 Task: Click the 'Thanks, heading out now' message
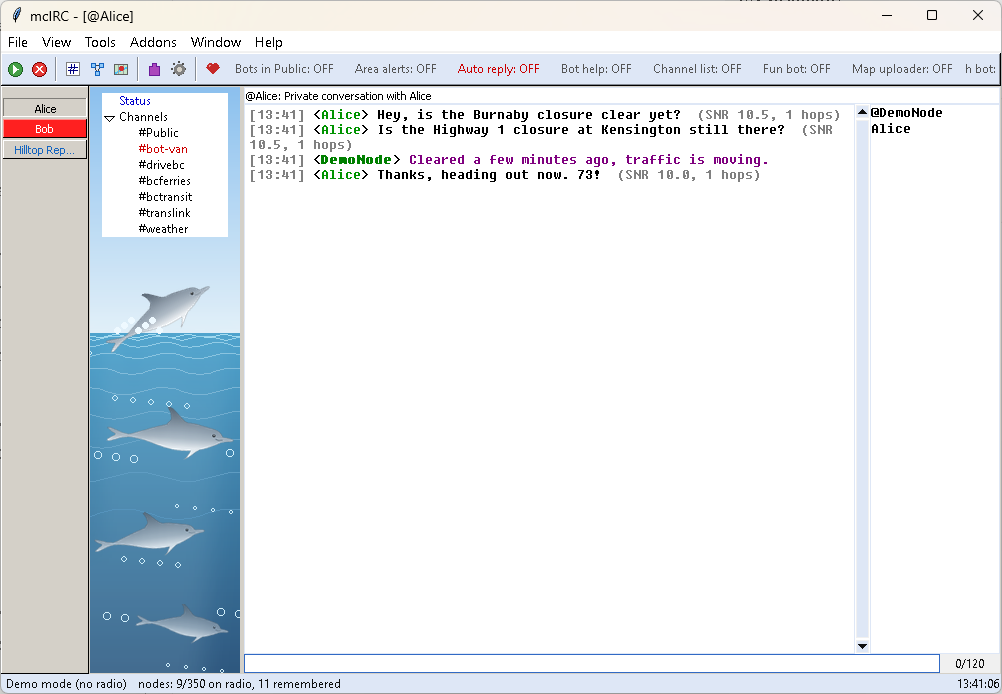(x=489, y=175)
